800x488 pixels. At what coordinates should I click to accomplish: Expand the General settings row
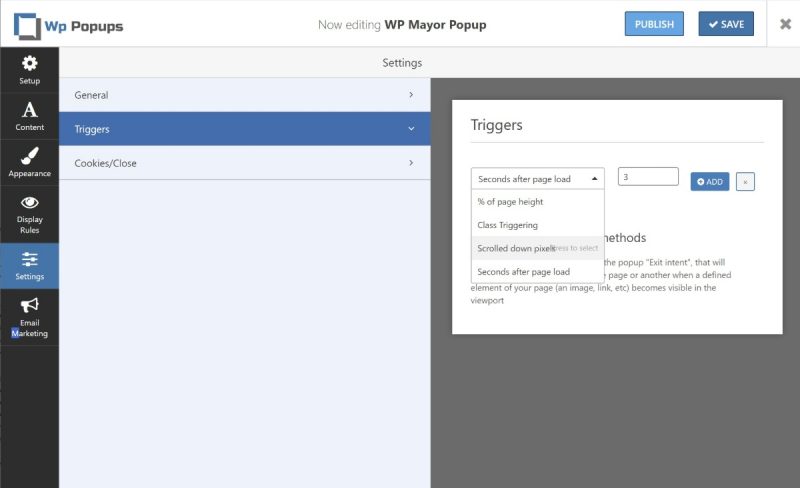pyautogui.click(x=245, y=95)
